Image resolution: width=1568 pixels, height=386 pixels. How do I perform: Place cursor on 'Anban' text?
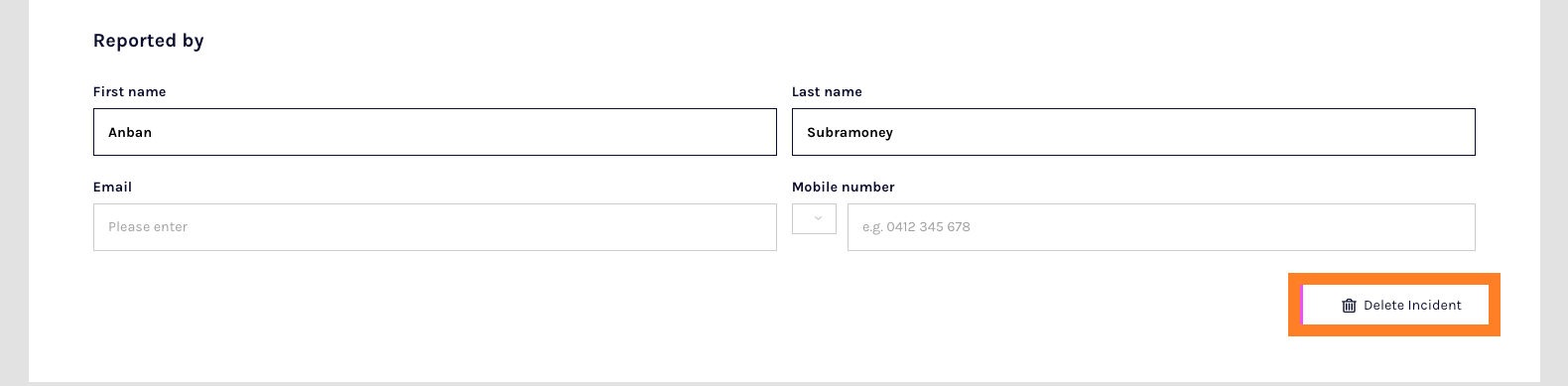point(130,132)
